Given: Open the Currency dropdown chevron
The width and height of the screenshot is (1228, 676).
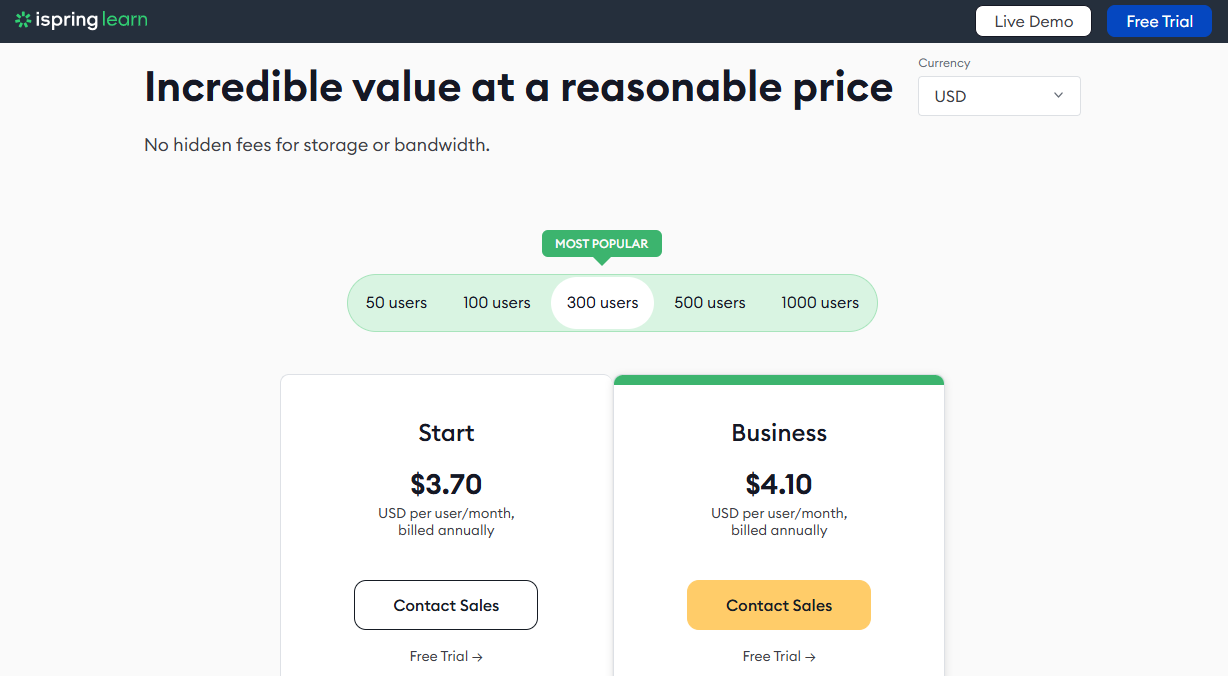Looking at the screenshot, I should click(x=1058, y=95).
